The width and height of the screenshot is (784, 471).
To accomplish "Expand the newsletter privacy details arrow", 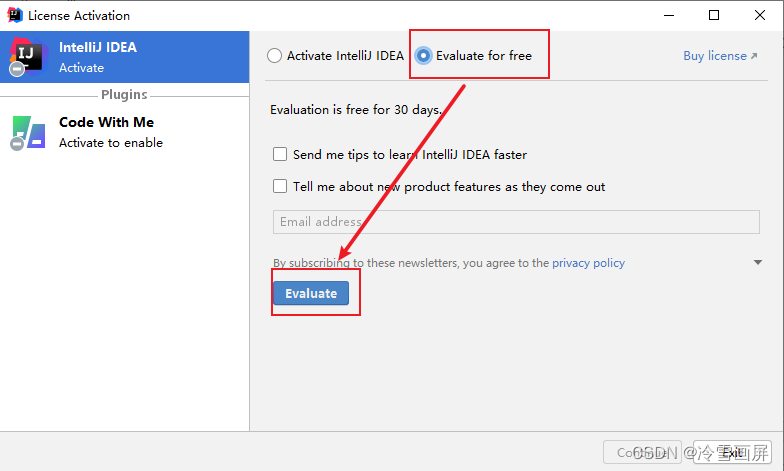I will click(x=758, y=262).
